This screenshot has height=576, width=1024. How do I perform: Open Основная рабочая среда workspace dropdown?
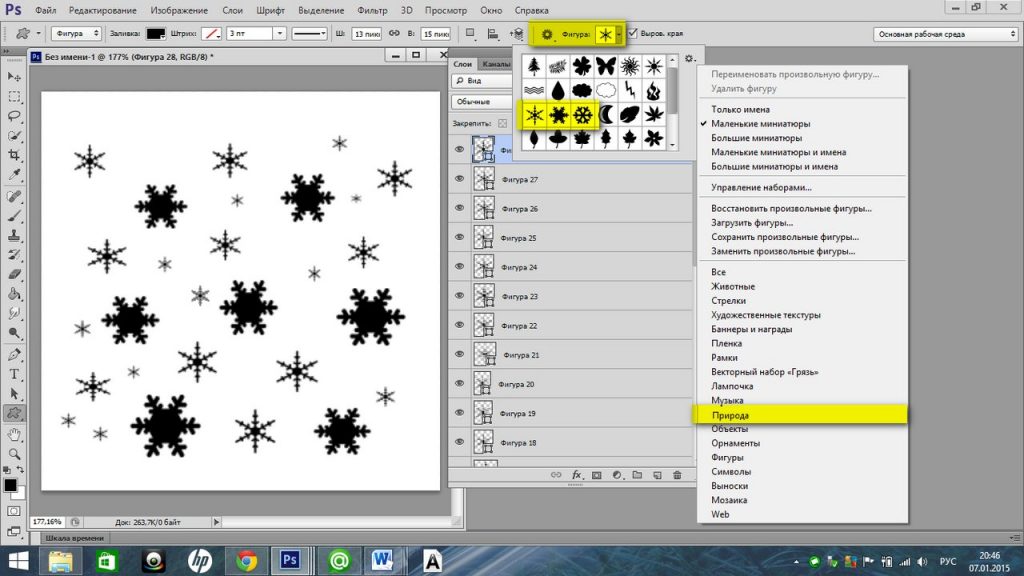pos(946,34)
